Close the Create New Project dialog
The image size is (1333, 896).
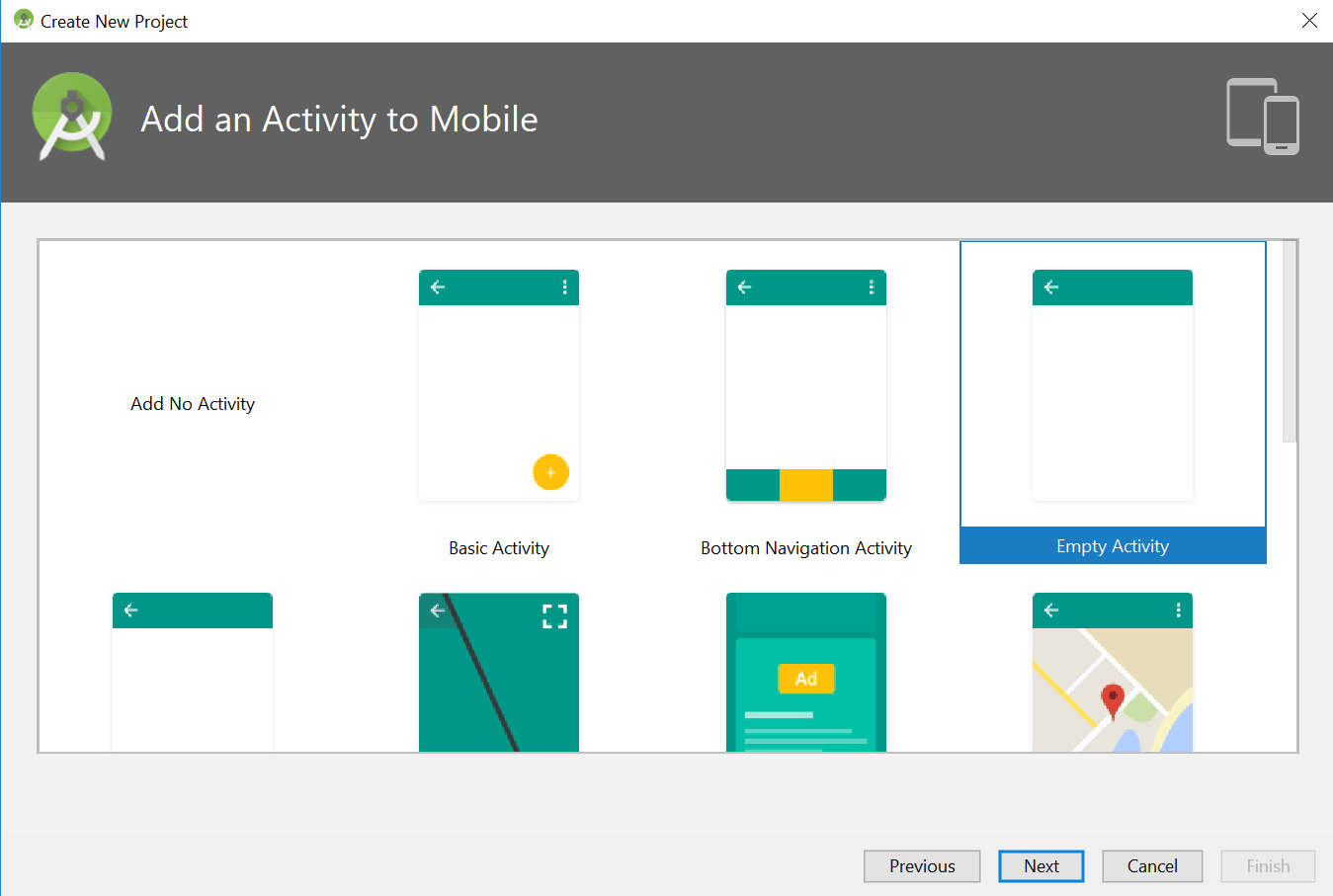point(1309,20)
